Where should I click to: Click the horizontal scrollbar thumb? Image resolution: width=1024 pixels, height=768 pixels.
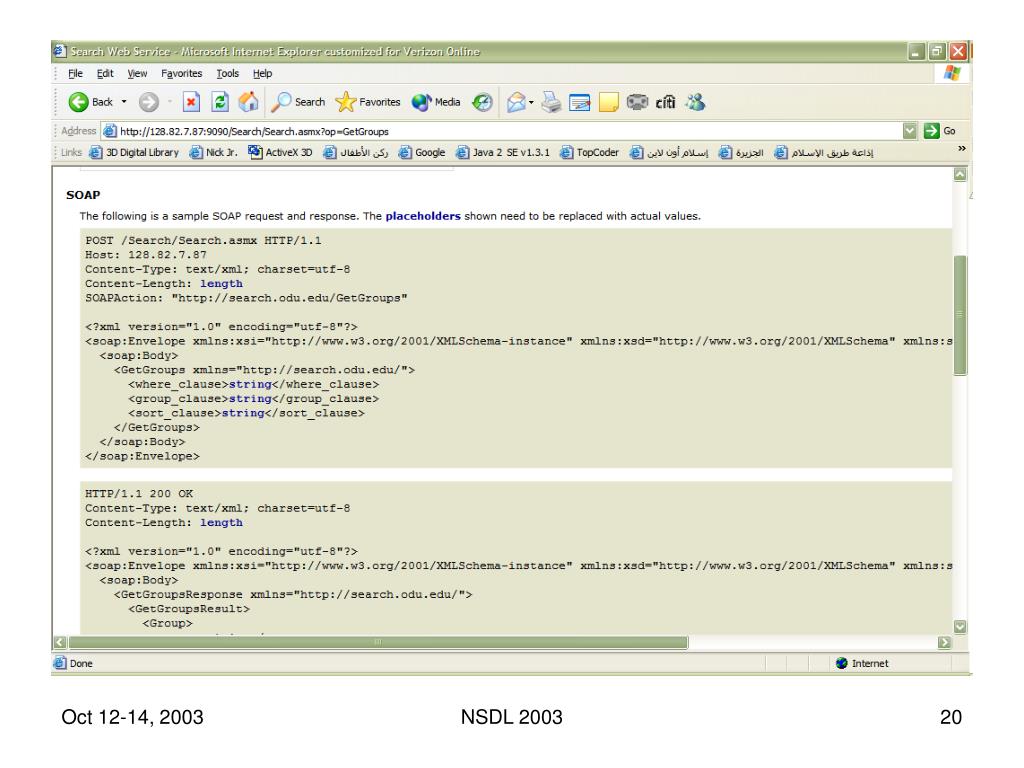(378, 643)
